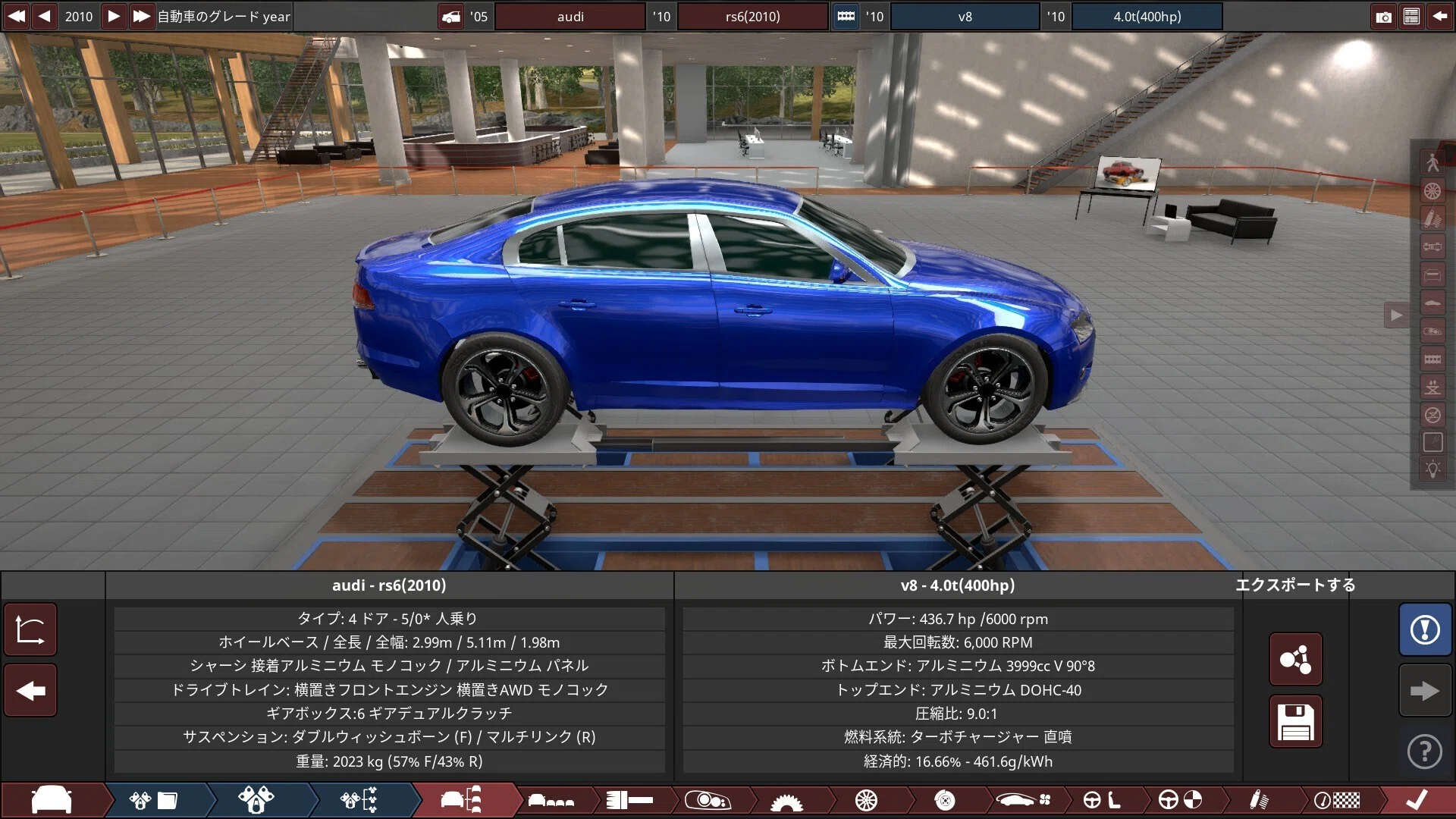Open the testing checkered flag tab

(x=1338, y=800)
